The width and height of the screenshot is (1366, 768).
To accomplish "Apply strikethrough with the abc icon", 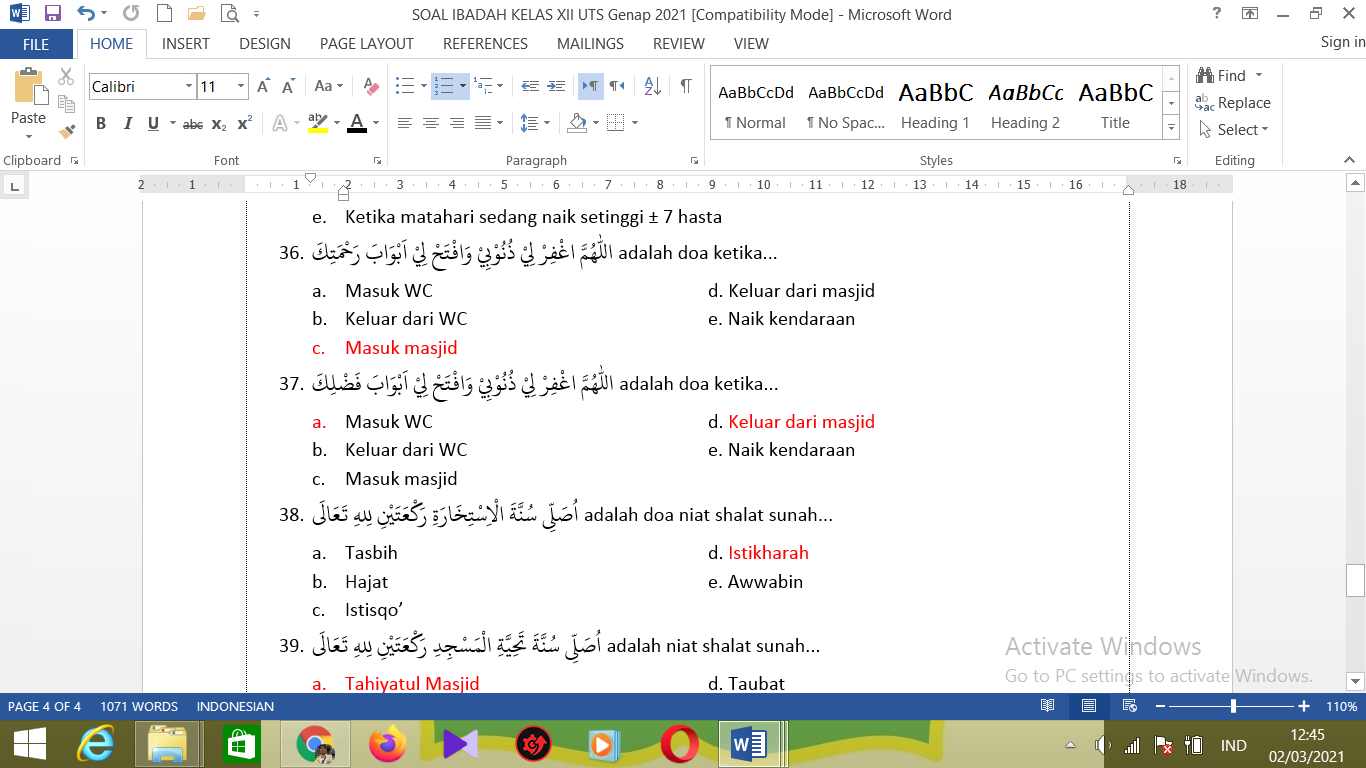I will [193, 124].
